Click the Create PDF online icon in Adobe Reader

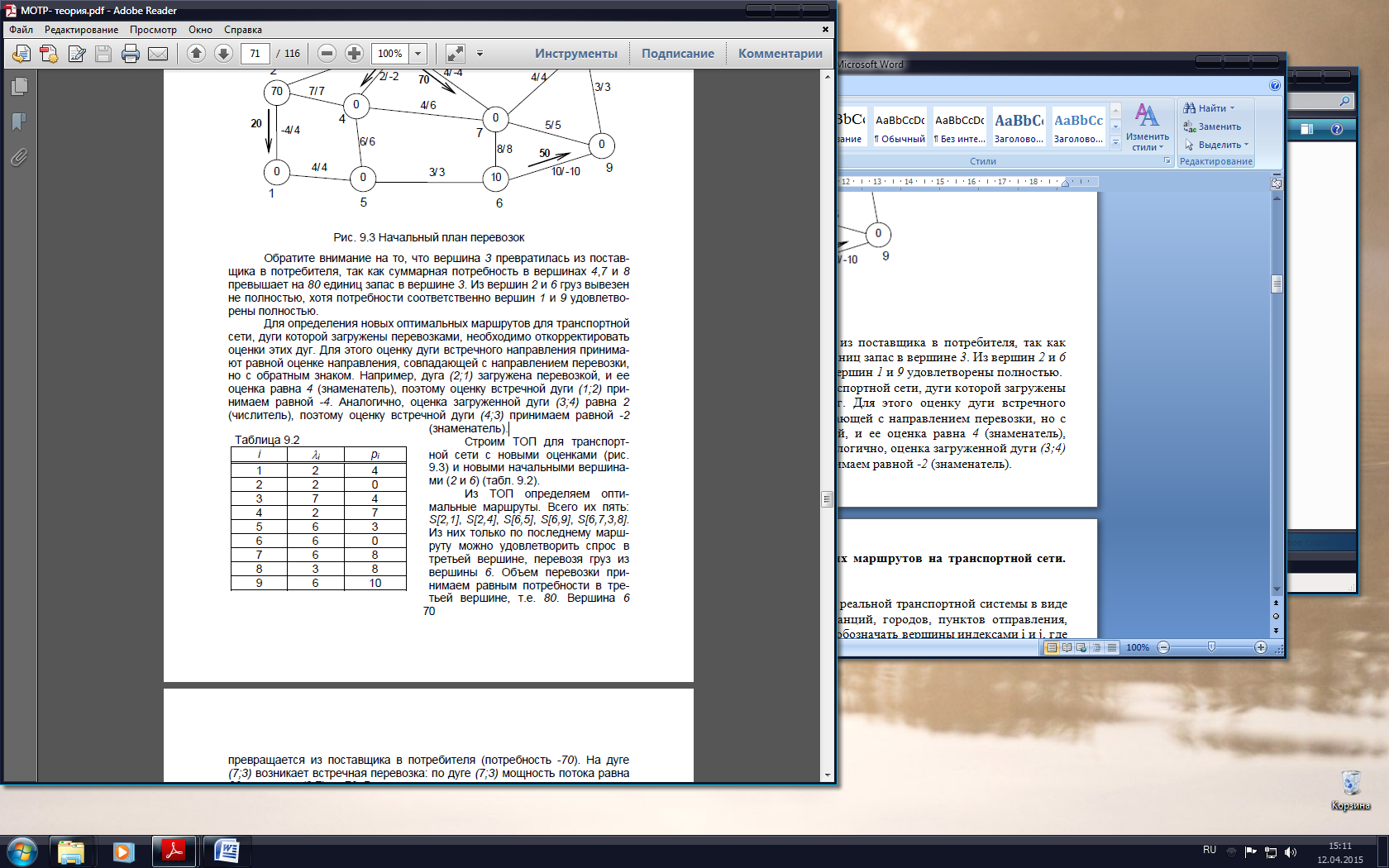[x=21, y=54]
